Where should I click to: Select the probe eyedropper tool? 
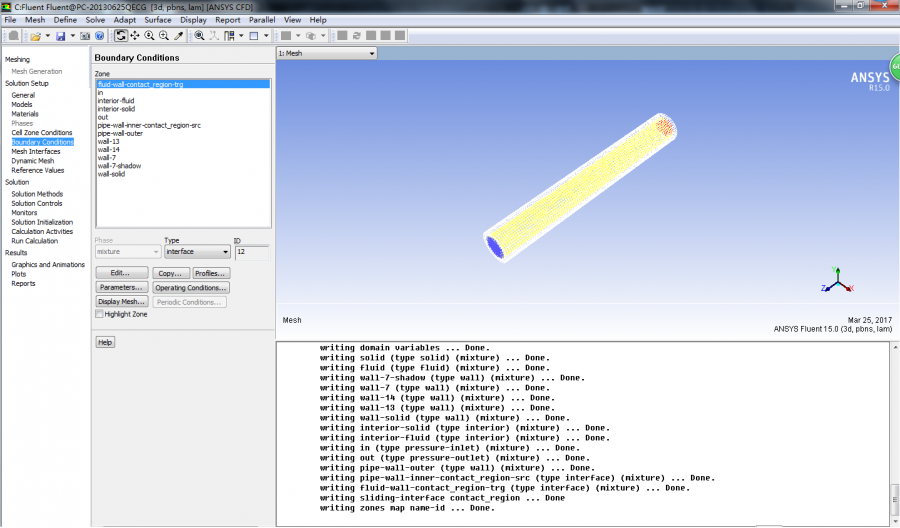coord(179,36)
